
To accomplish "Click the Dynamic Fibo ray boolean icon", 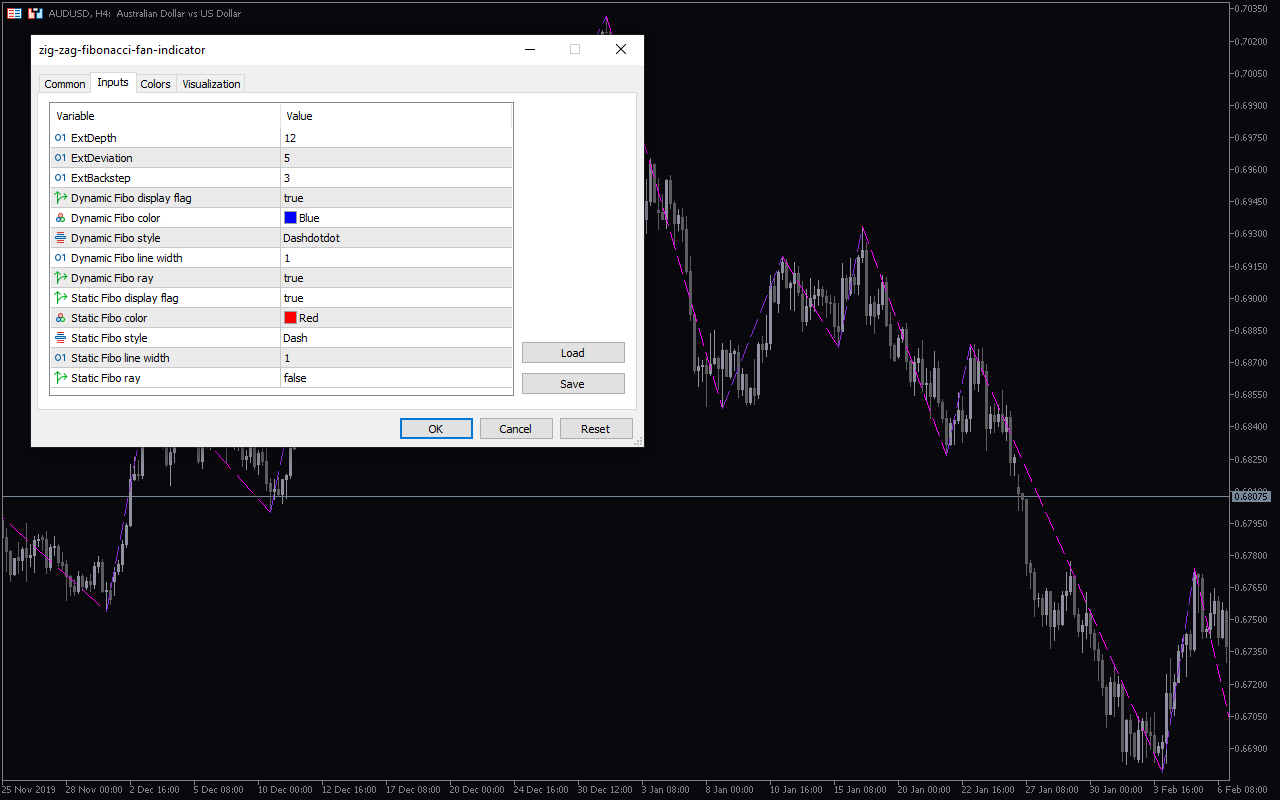I will pos(60,278).
